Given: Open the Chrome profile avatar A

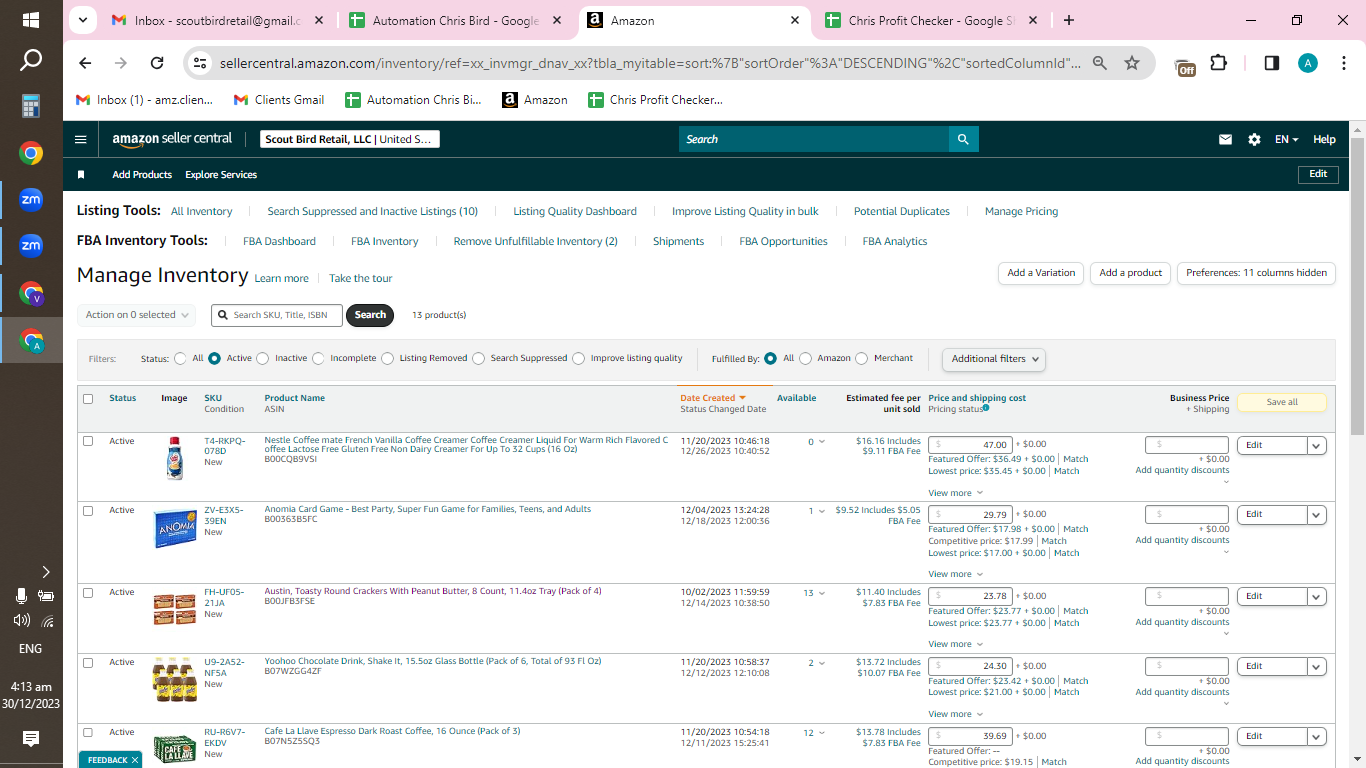Looking at the screenshot, I should [x=1308, y=63].
